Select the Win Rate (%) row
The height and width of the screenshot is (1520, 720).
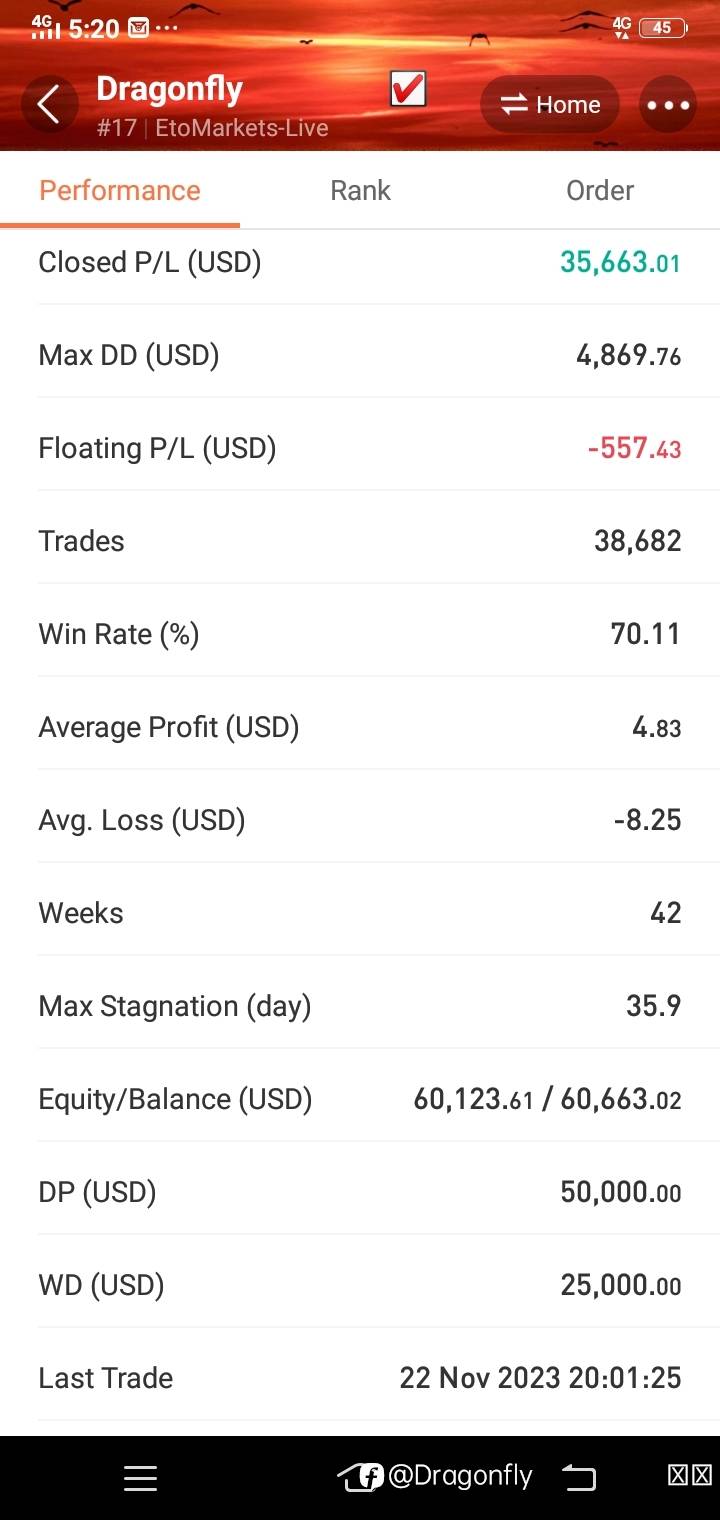360,634
